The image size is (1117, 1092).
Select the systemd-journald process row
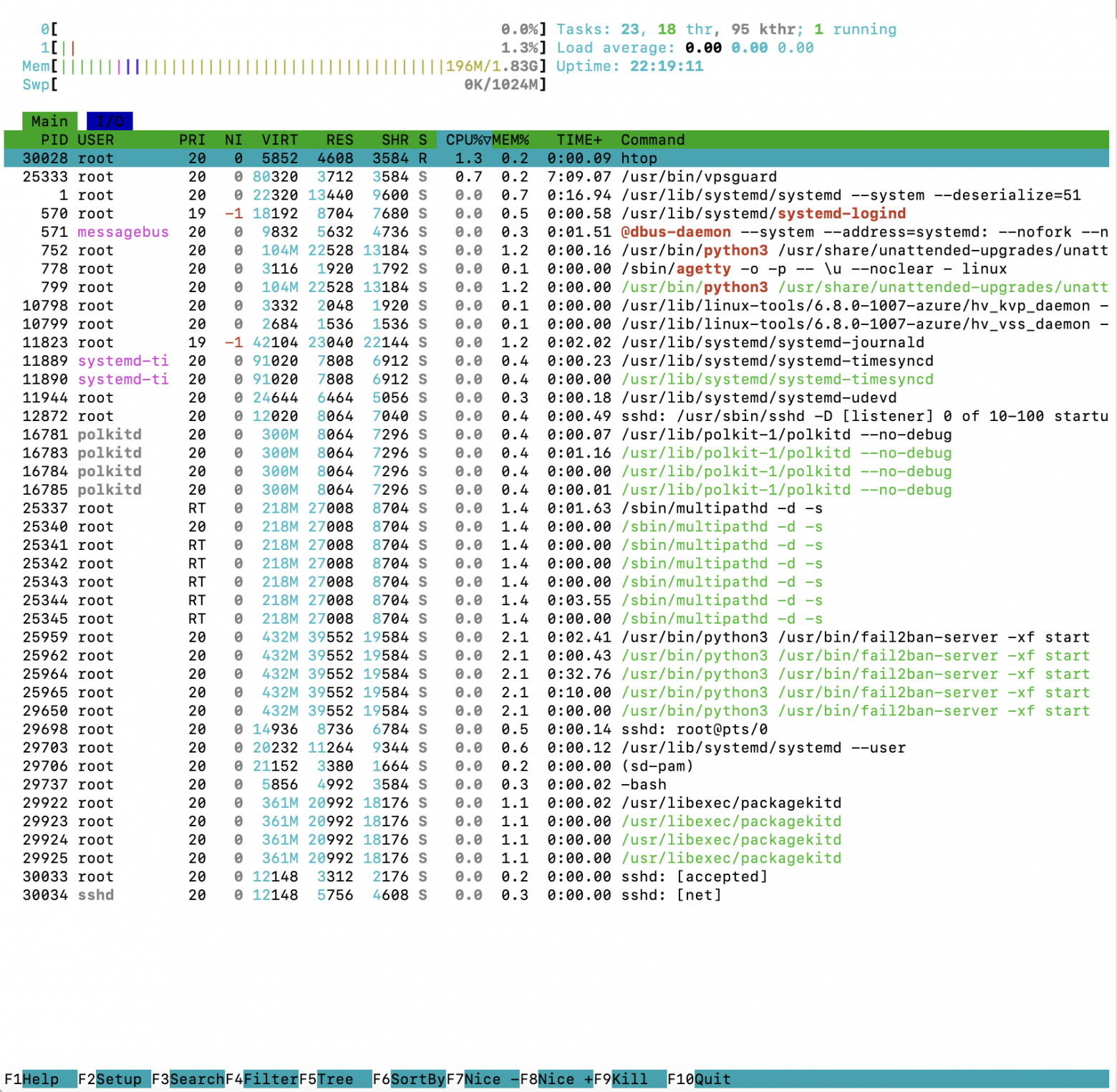pos(556,343)
